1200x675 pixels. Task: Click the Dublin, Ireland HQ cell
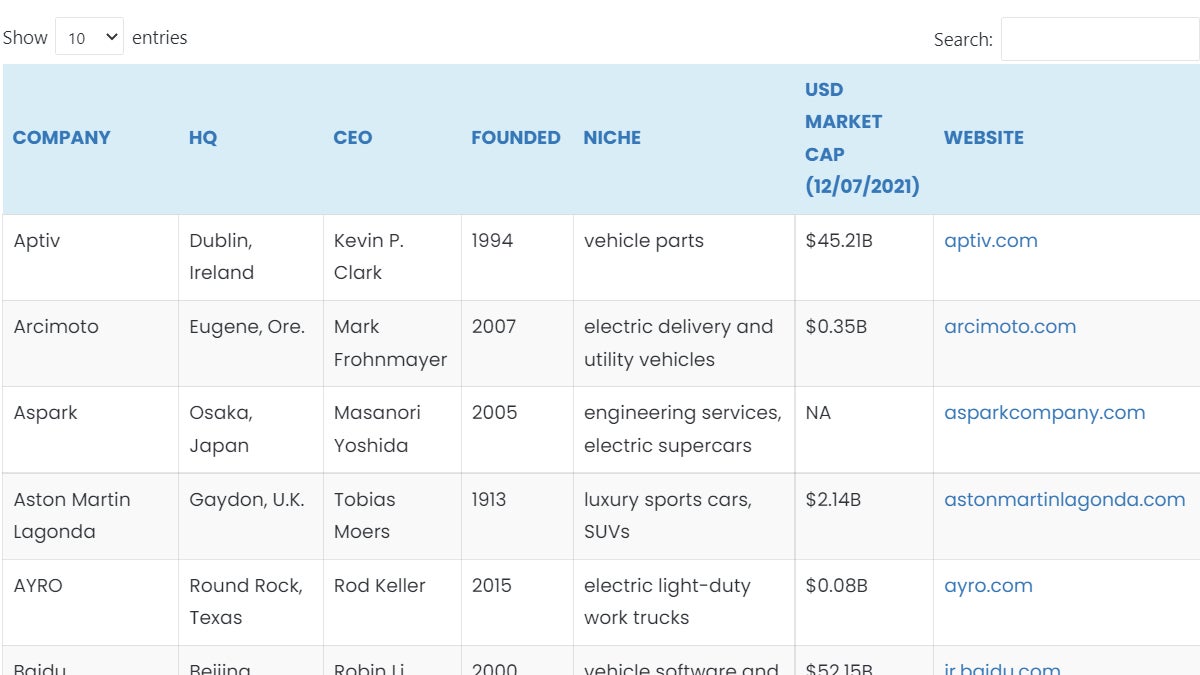coord(251,257)
